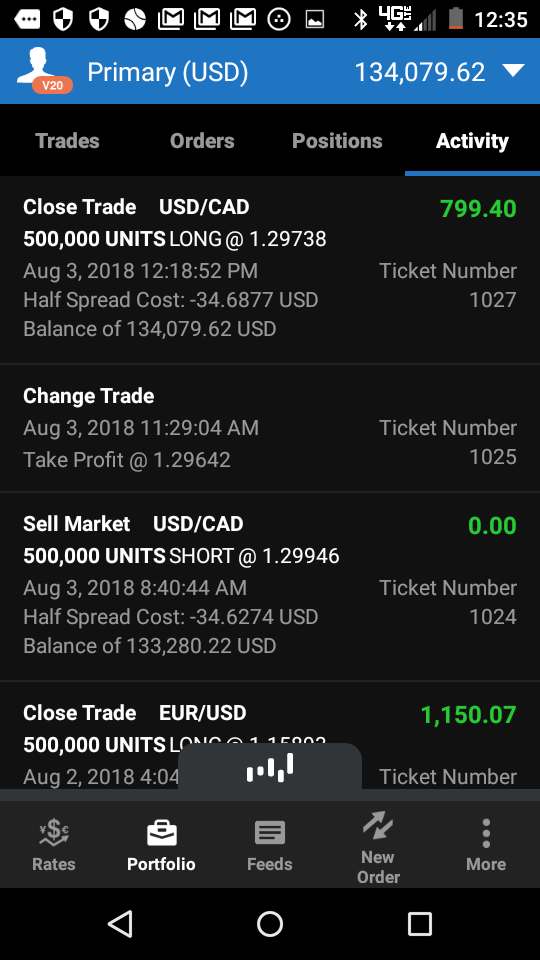The width and height of the screenshot is (540, 960).
Task: Tap the Portfolio briefcase icon
Action: (162, 833)
